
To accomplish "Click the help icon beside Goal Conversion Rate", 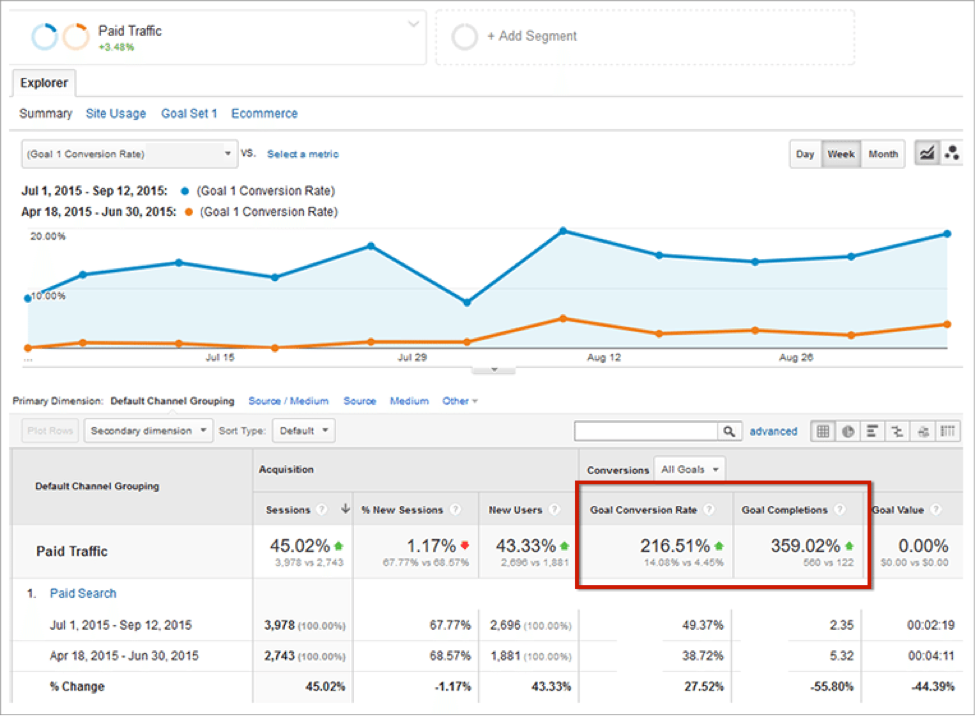I will coord(709,510).
